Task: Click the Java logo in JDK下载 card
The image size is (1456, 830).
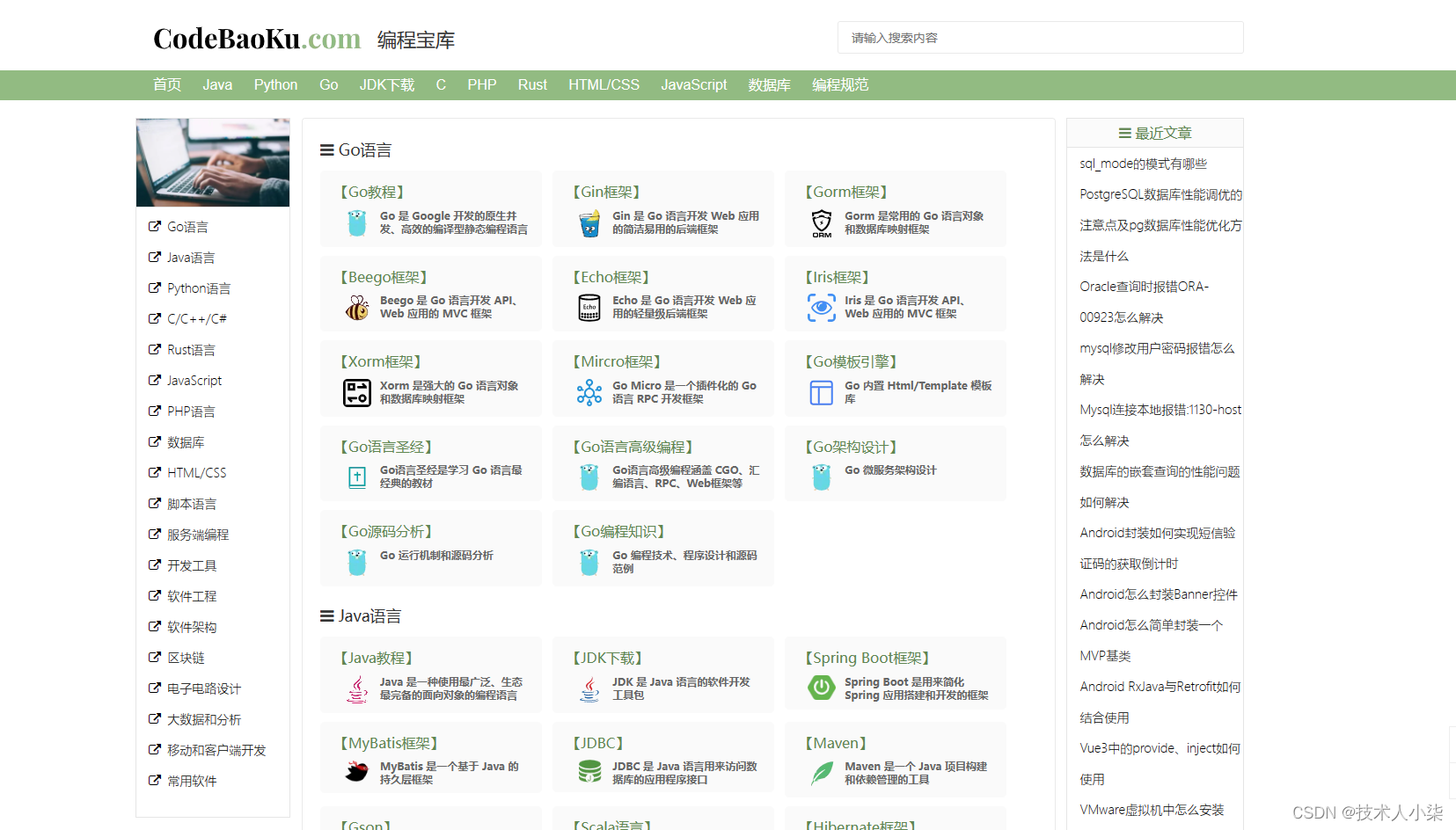Action: pyautogui.click(x=589, y=689)
